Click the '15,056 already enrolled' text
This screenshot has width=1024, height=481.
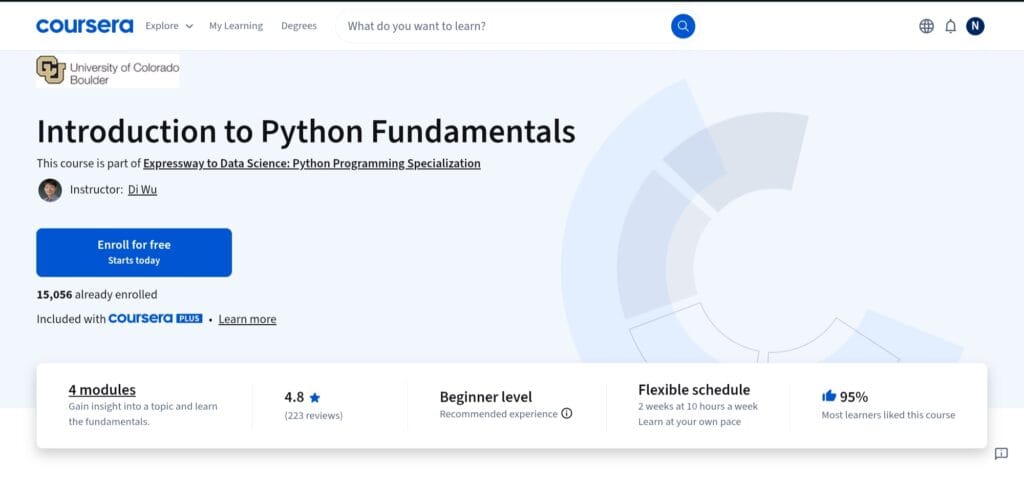(97, 294)
